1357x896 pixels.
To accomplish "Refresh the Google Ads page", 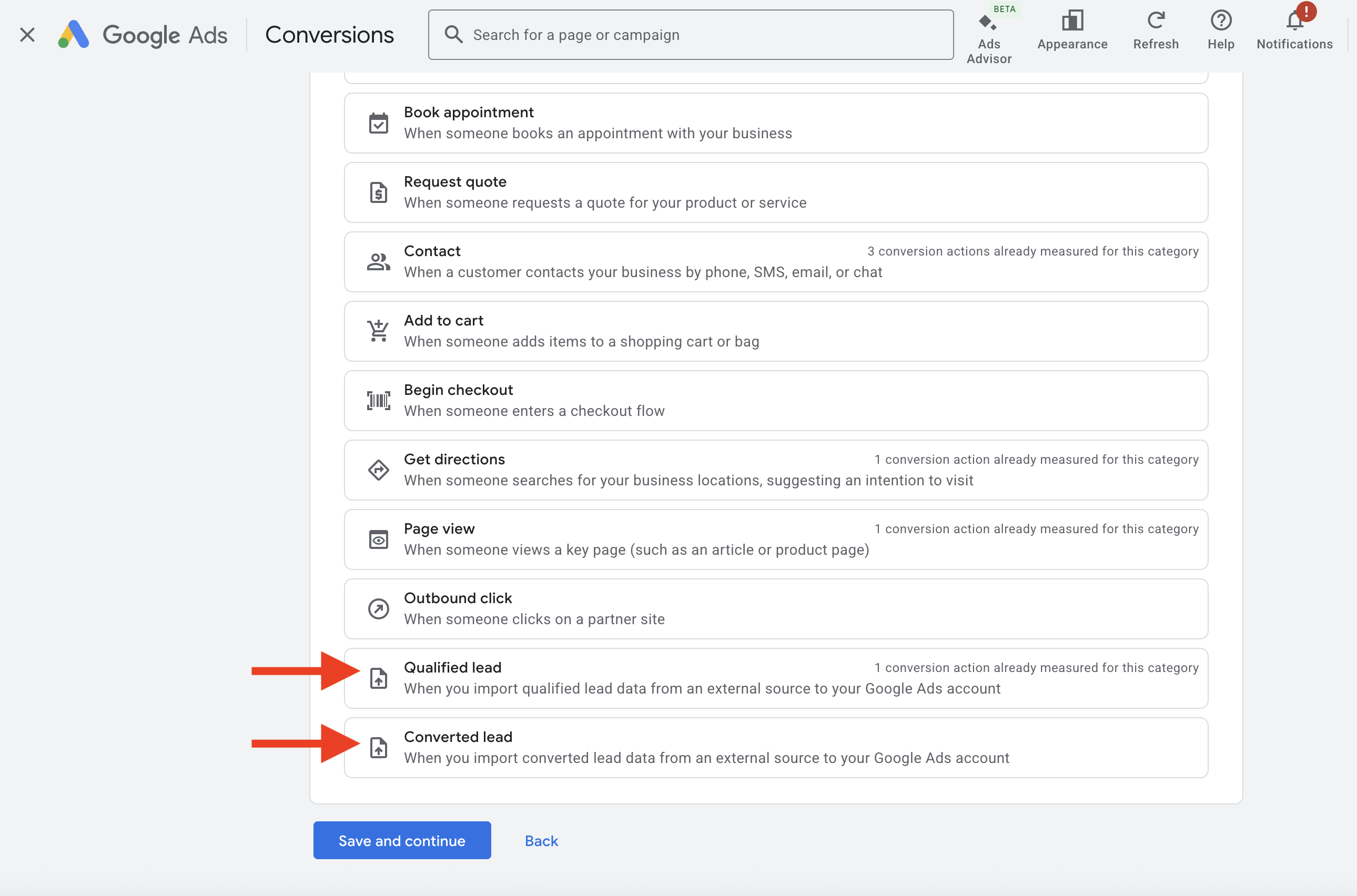I will [1155, 32].
